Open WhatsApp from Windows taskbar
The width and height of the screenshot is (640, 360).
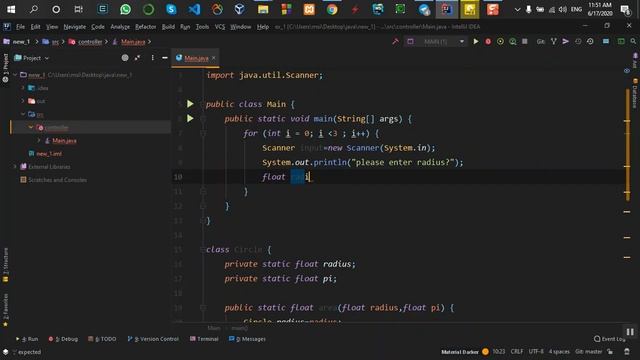point(125,9)
